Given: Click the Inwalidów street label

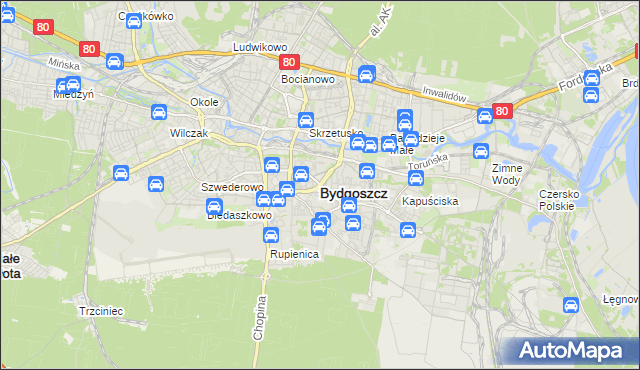Looking at the screenshot, I should (x=444, y=94).
